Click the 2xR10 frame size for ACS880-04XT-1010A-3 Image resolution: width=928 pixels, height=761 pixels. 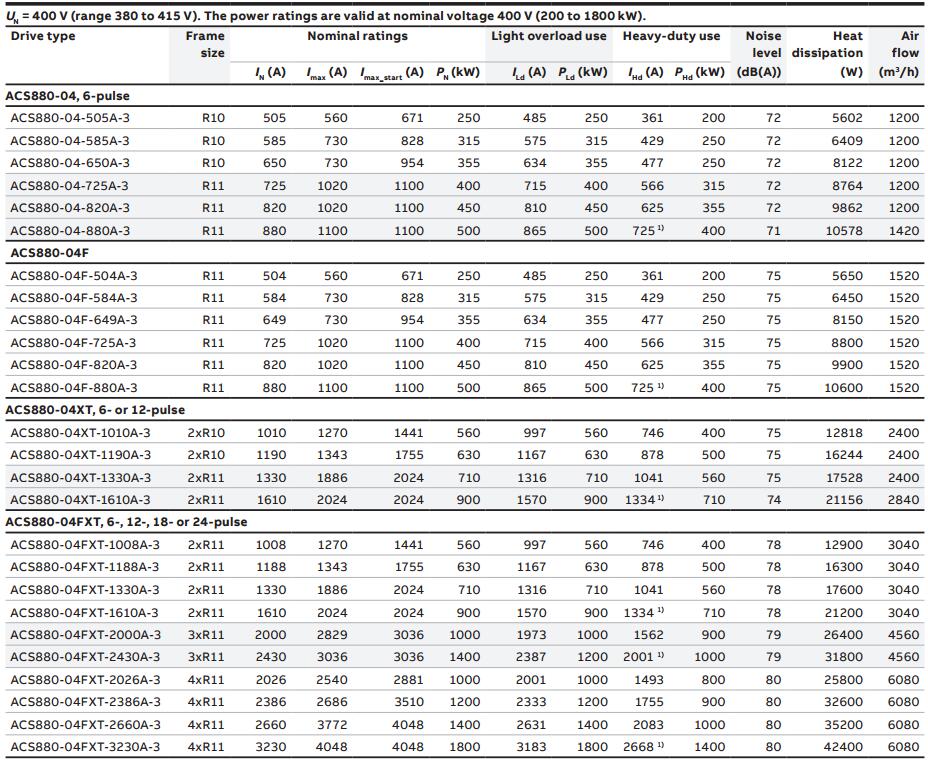pos(206,433)
